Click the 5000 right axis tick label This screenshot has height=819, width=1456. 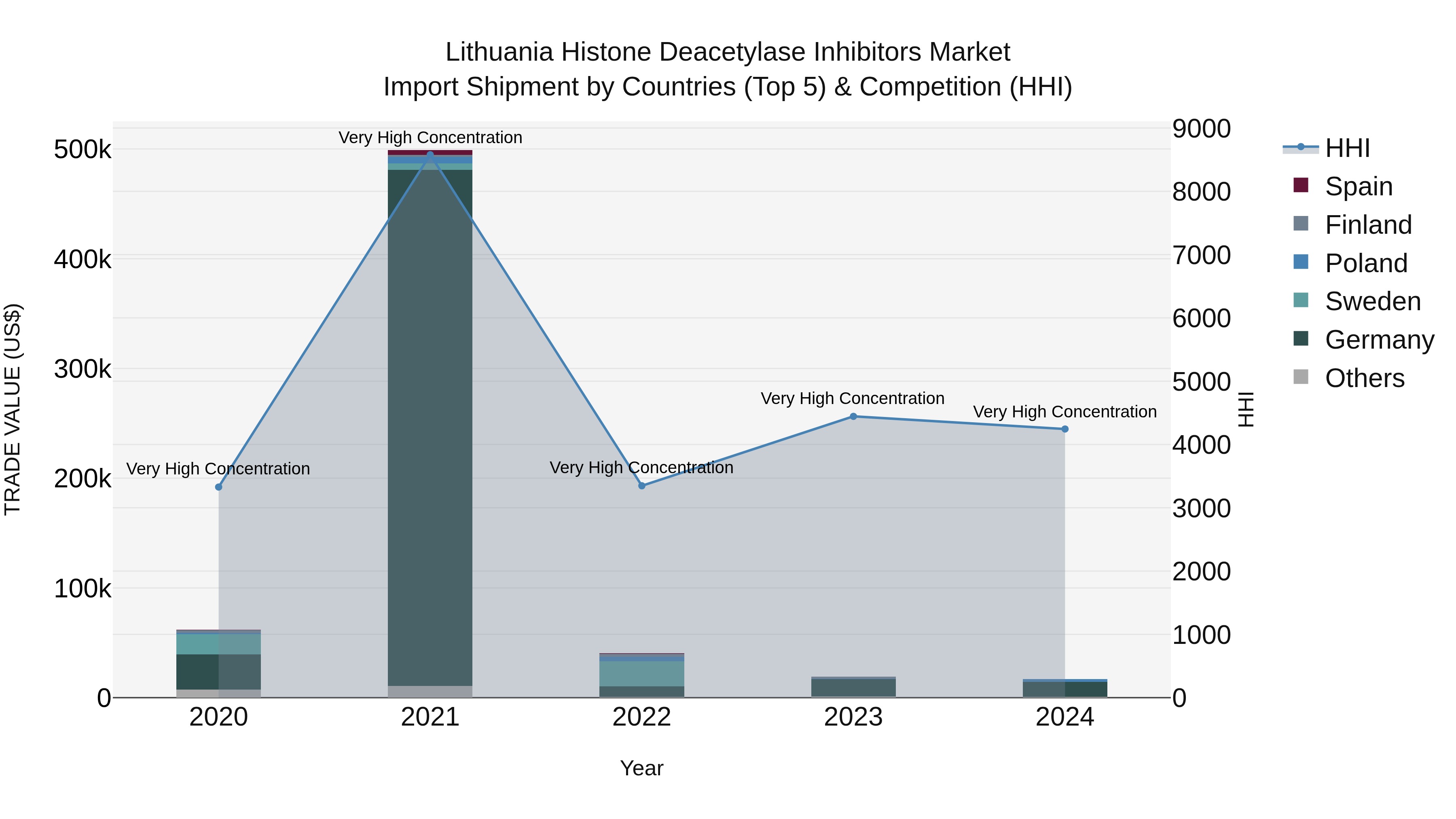click(x=1202, y=382)
